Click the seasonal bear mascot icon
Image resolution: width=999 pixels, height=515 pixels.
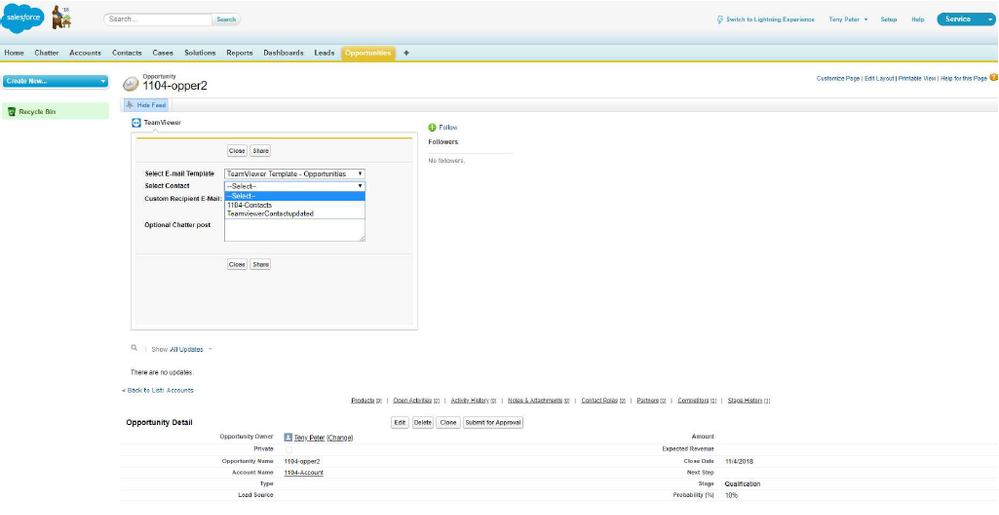(61, 17)
